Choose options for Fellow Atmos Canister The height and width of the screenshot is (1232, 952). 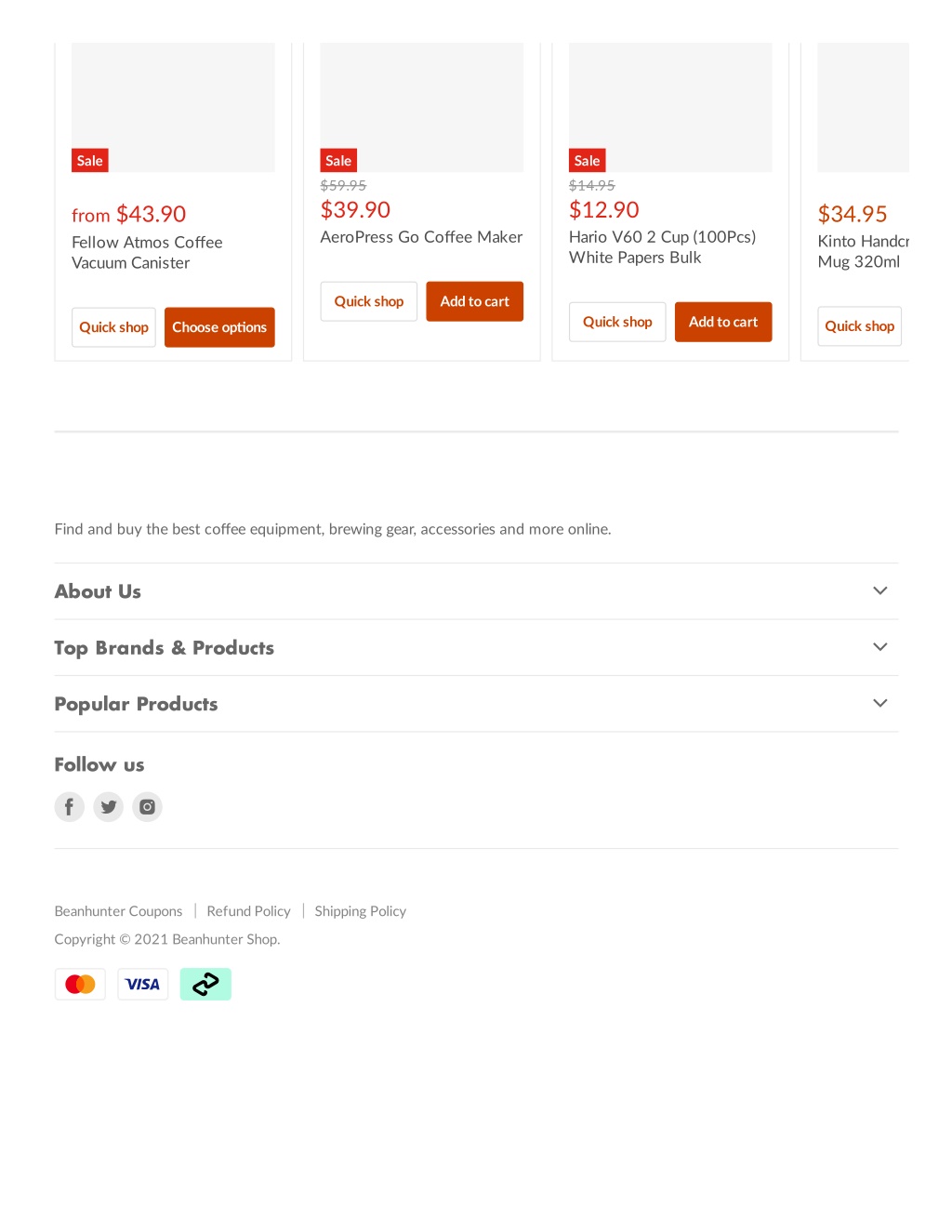point(219,327)
